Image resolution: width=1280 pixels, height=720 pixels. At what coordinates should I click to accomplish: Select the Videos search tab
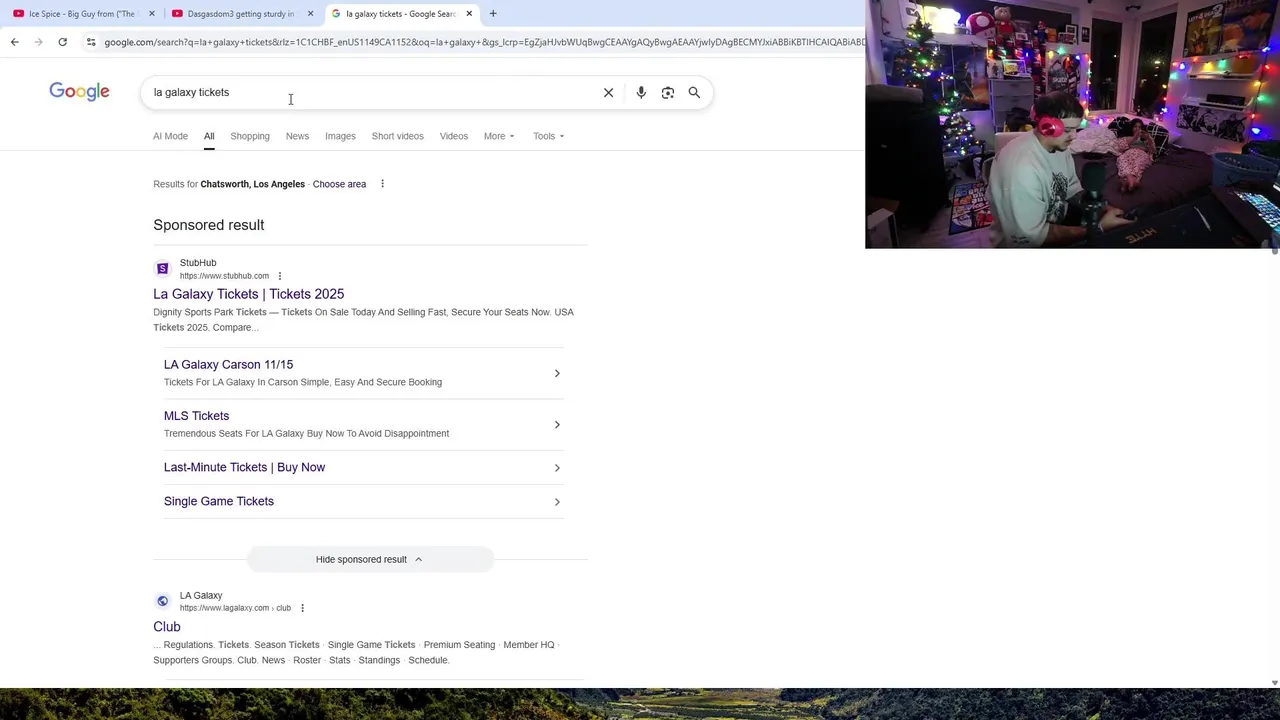coord(453,136)
